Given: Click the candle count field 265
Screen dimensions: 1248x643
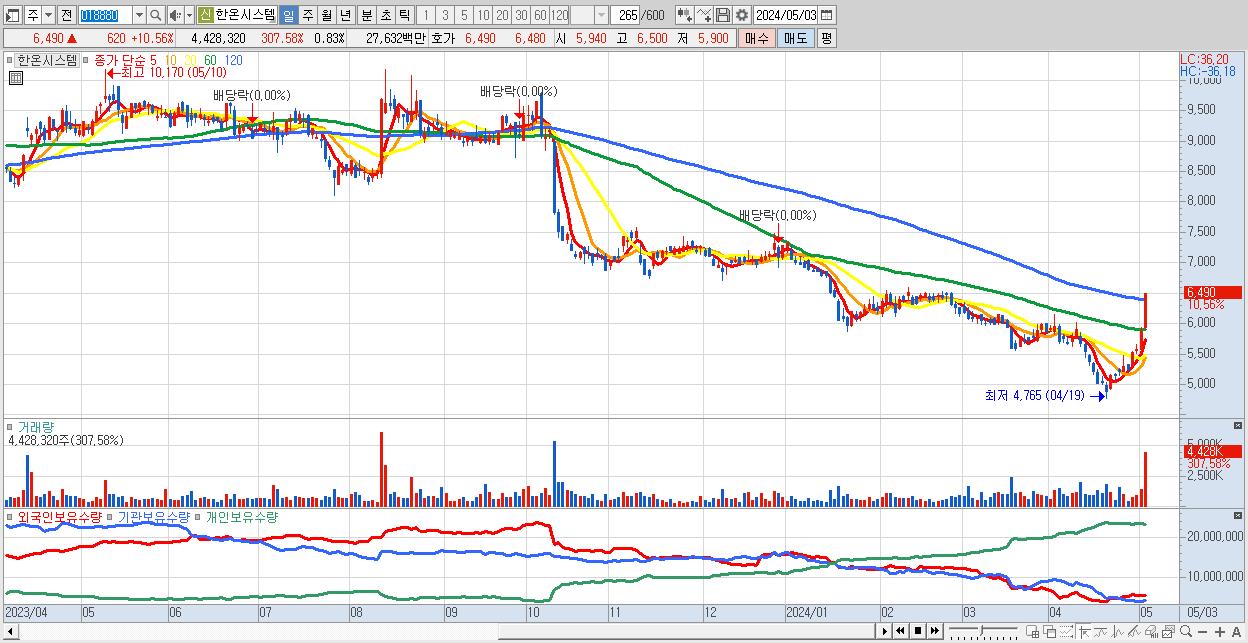Looking at the screenshot, I should tap(627, 15).
